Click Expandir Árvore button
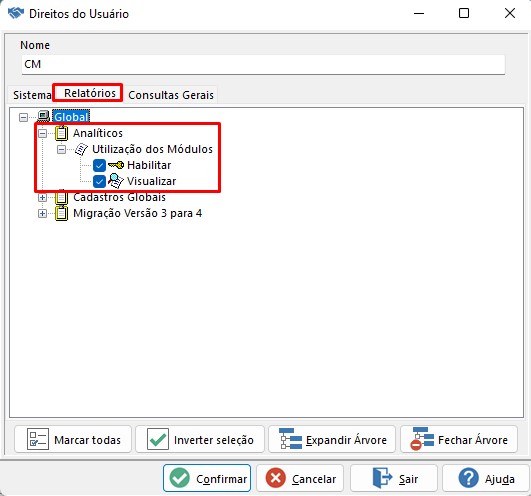The width and height of the screenshot is (531, 496). [x=332, y=439]
